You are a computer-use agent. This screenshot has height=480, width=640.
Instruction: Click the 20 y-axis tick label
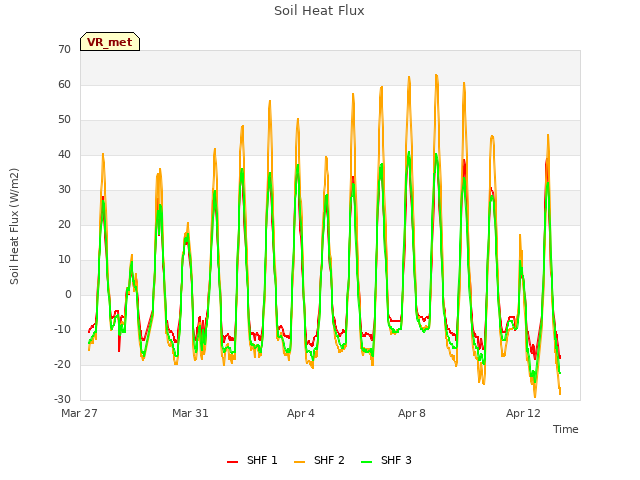[x=64, y=224]
